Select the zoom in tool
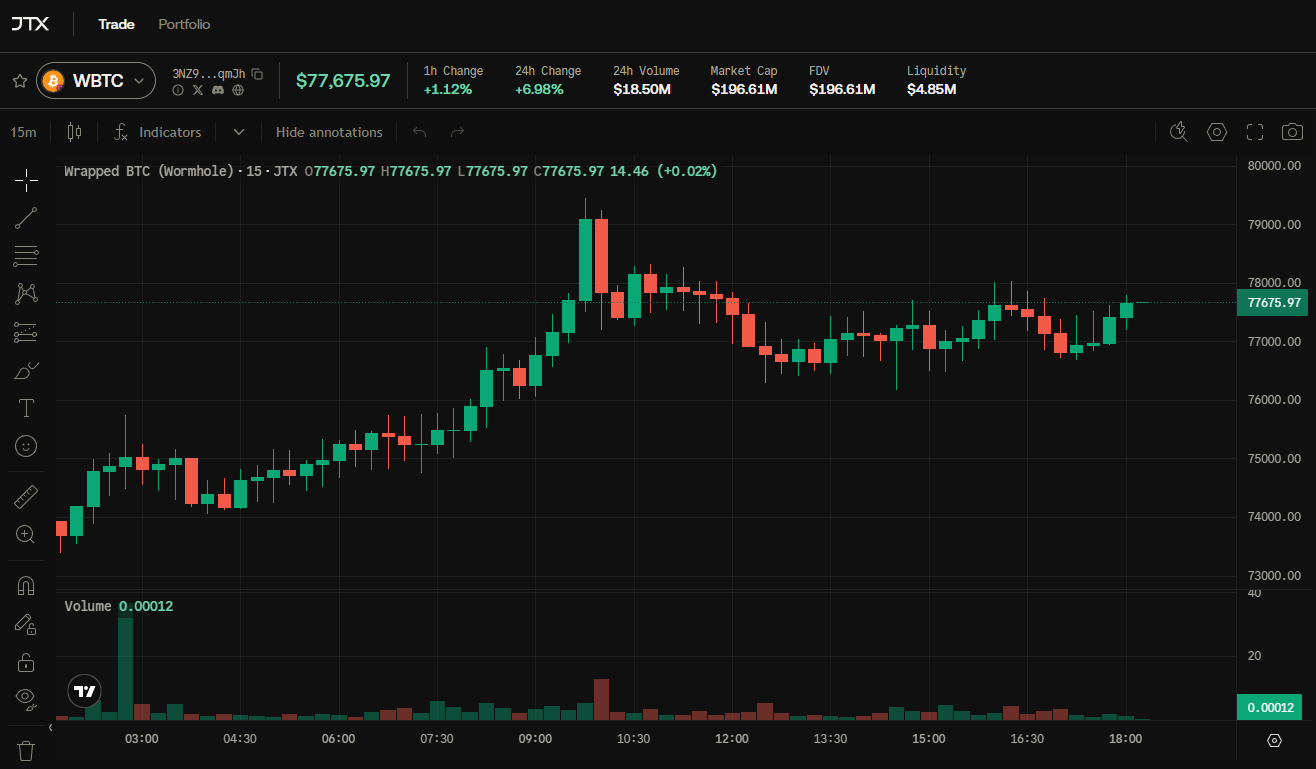This screenshot has width=1316, height=769. click(26, 534)
